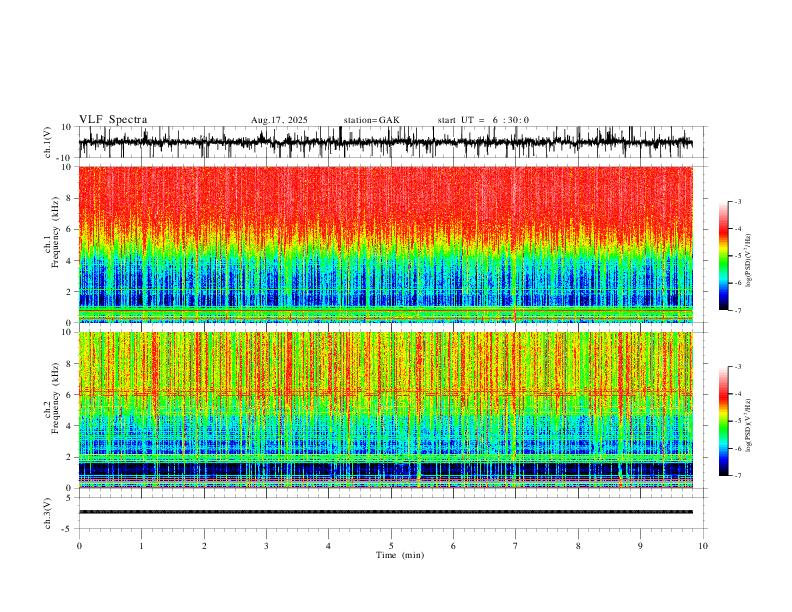792x612 pixels.
Task: Click time axis tick label "7"
Action: 516,546
